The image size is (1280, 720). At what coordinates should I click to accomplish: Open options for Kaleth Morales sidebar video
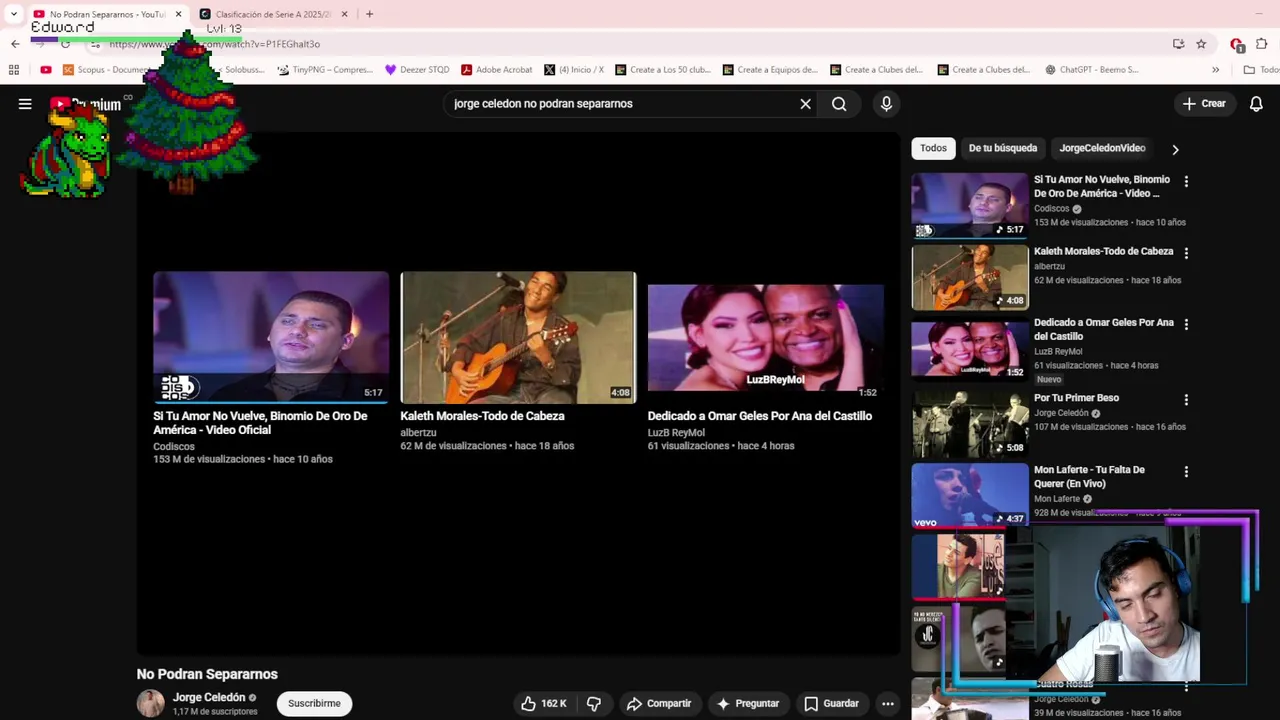[1186, 253]
